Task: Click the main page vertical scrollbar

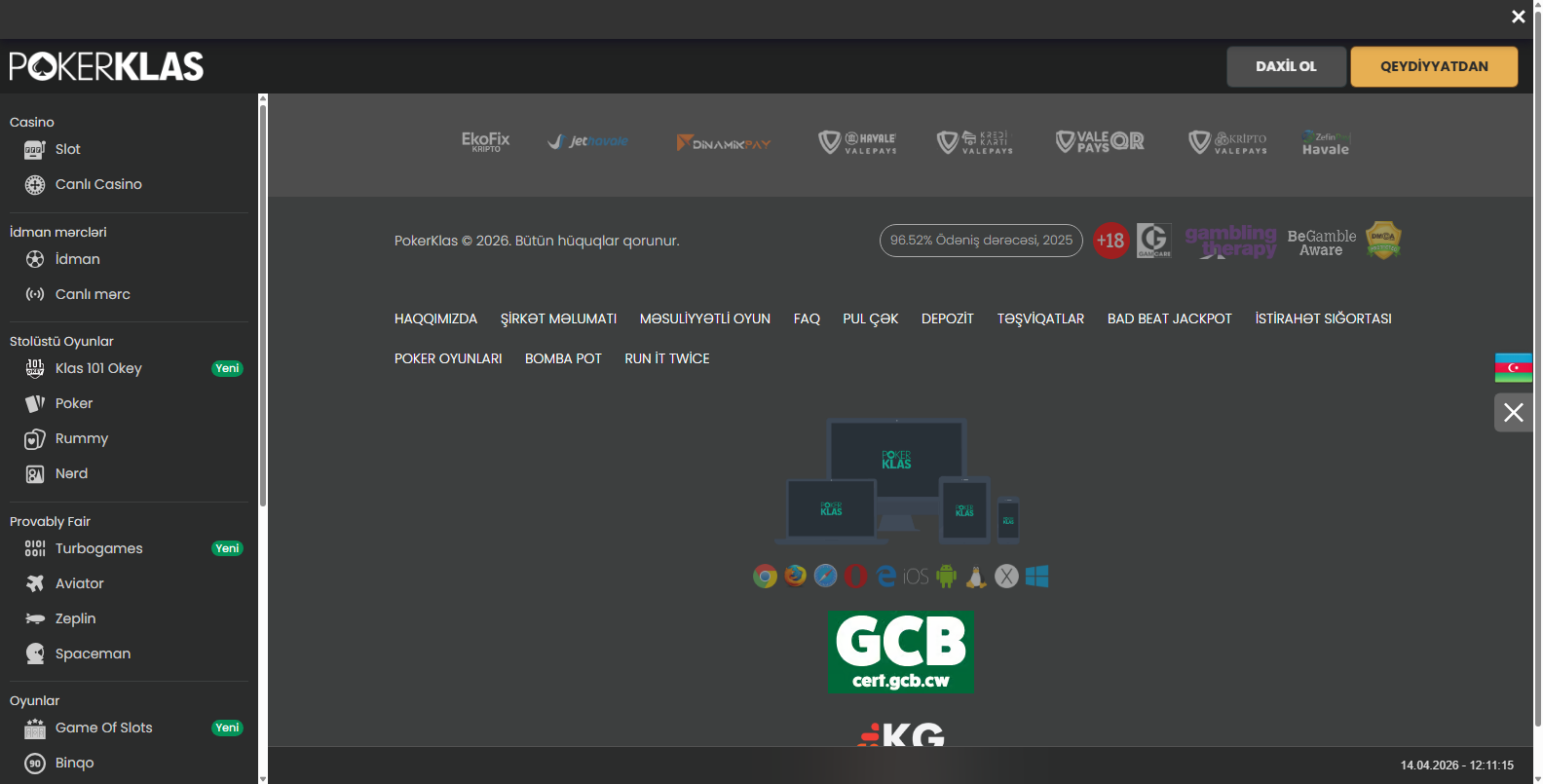Action: click(1538, 370)
